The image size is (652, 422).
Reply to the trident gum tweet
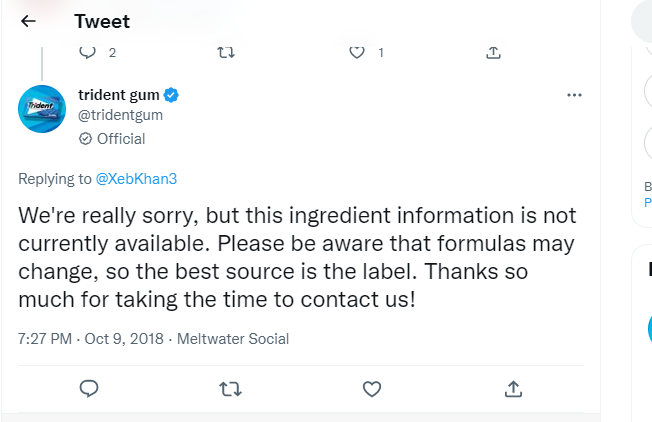coord(88,388)
